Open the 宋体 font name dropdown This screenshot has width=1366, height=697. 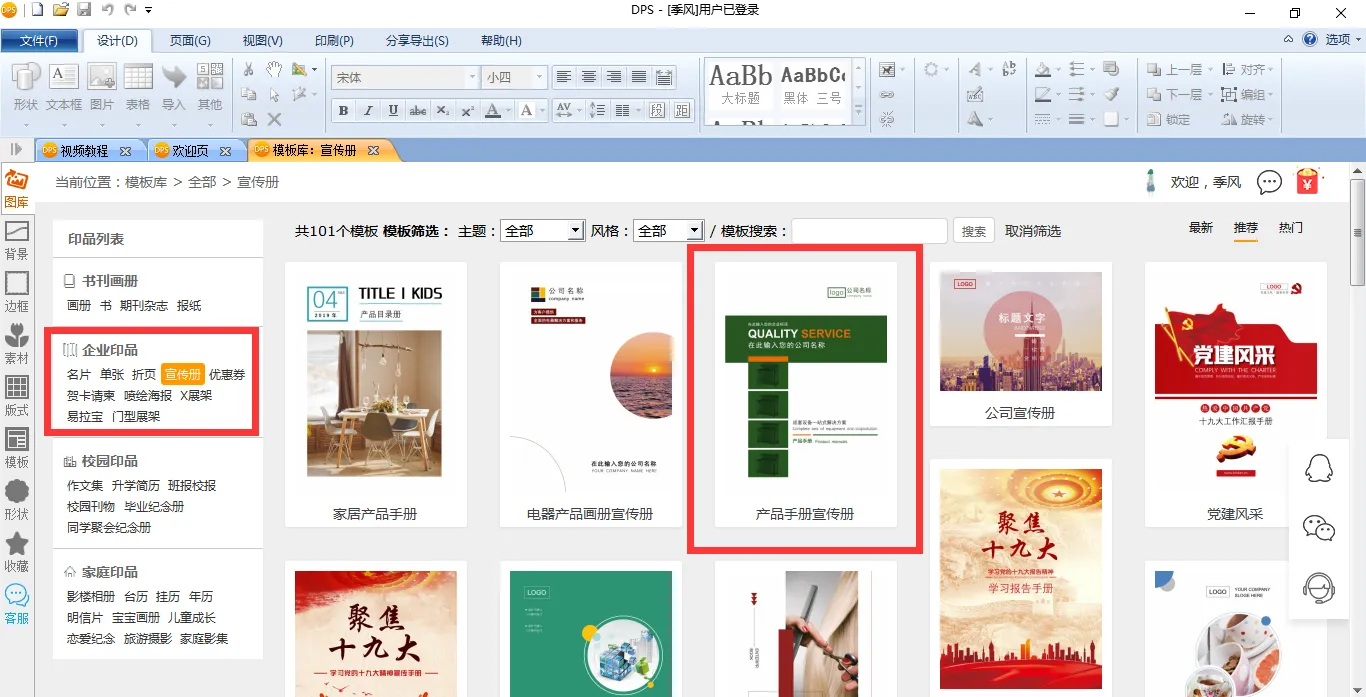point(472,77)
